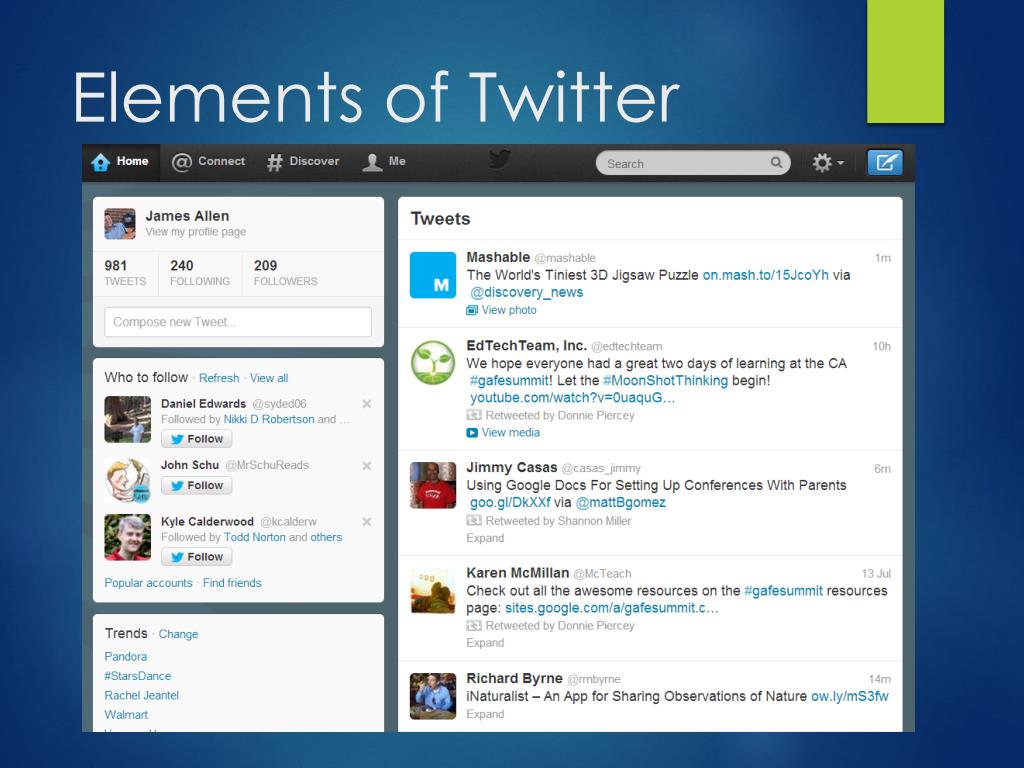Click the Mashable account name
This screenshot has width=1024, height=768.
click(498, 257)
